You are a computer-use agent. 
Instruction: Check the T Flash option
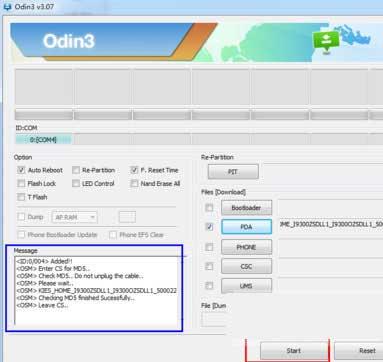click(21, 197)
